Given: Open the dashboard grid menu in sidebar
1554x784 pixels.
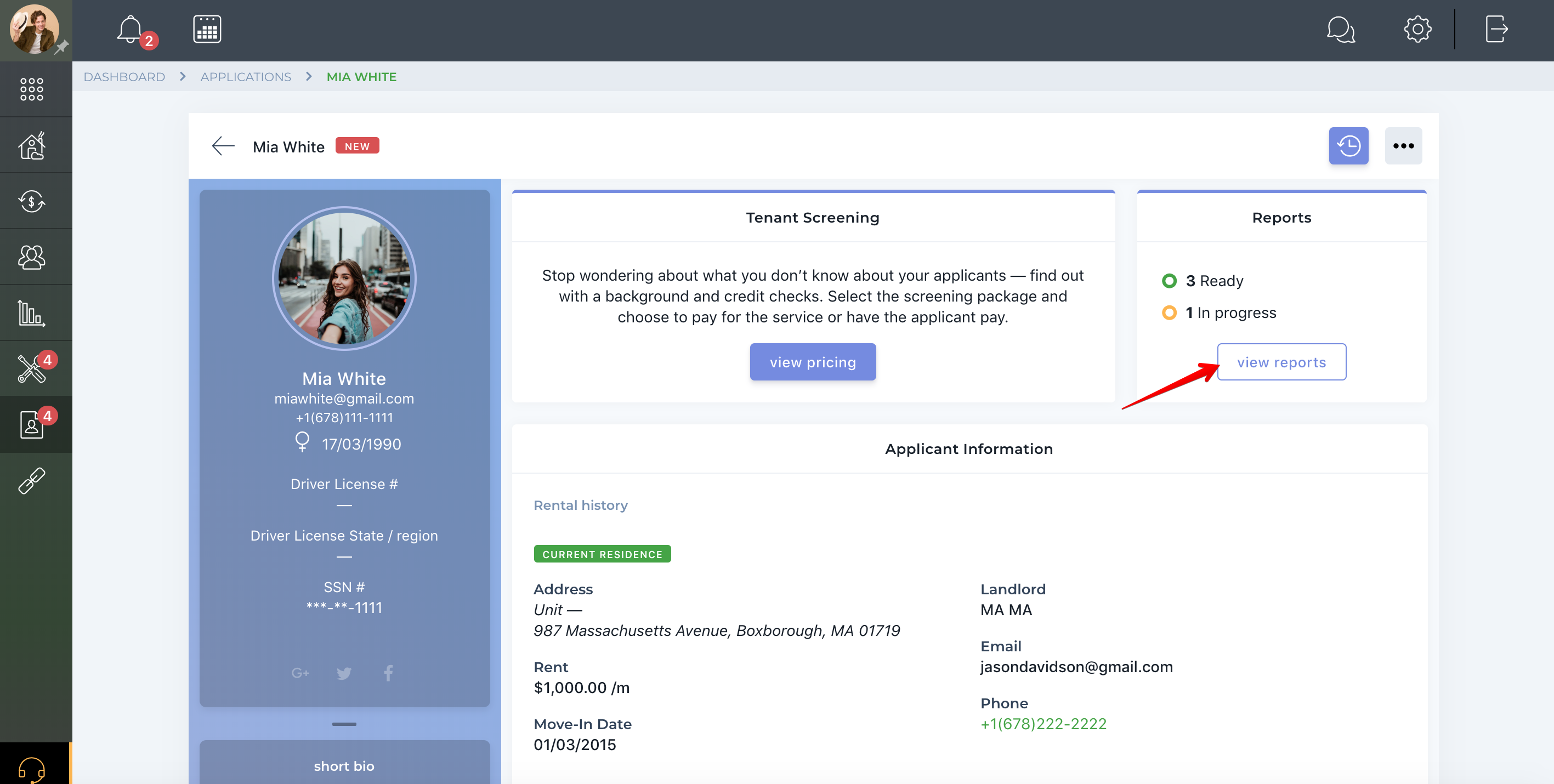Looking at the screenshot, I should (x=31, y=89).
